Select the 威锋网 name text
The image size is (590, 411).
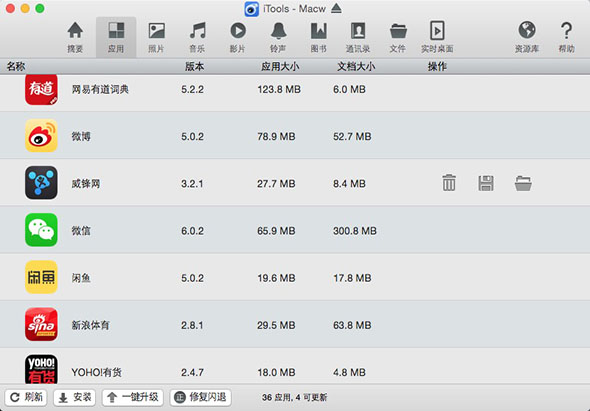[x=86, y=184]
